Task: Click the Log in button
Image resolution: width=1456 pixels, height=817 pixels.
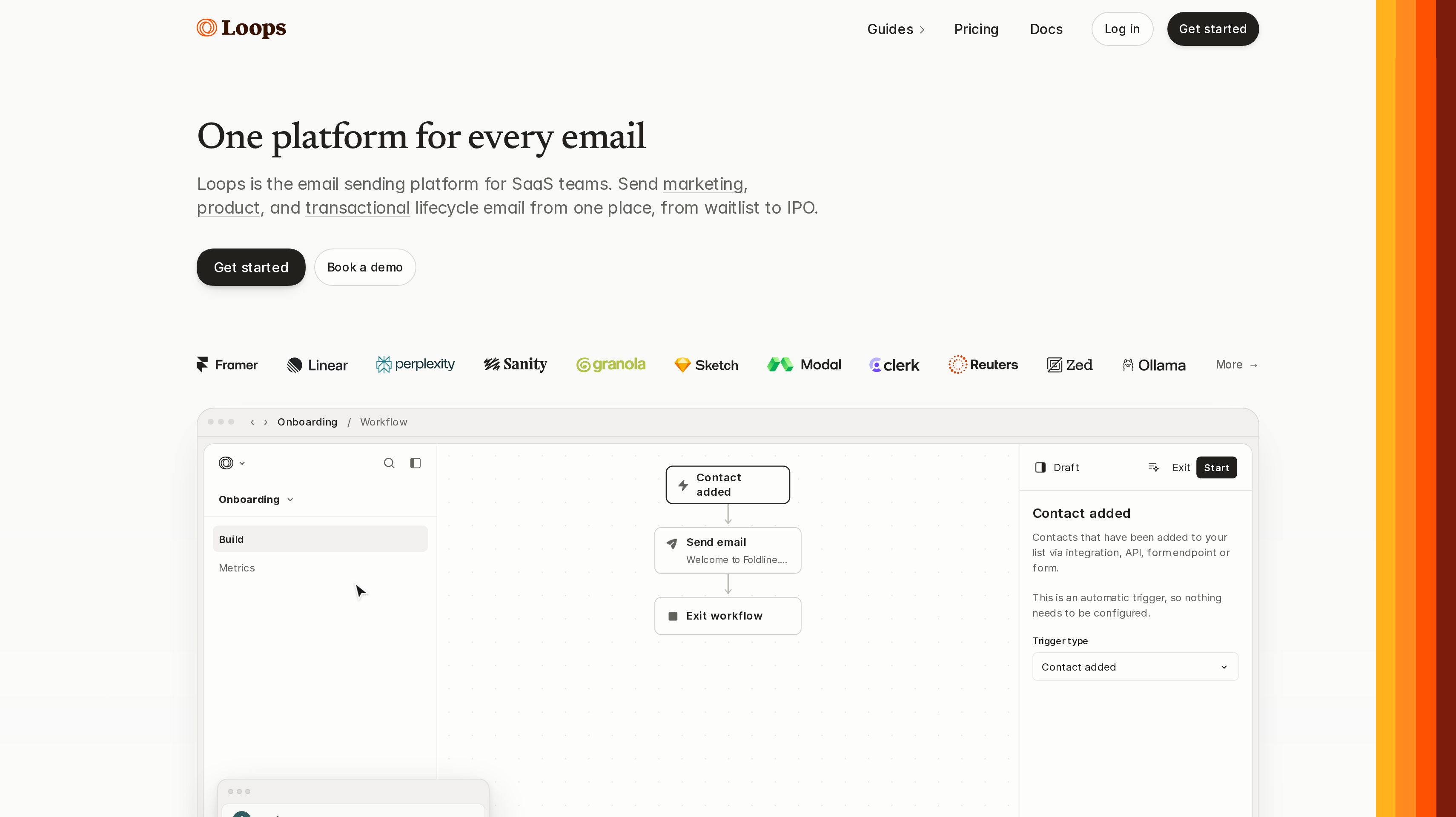Action: [1122, 29]
